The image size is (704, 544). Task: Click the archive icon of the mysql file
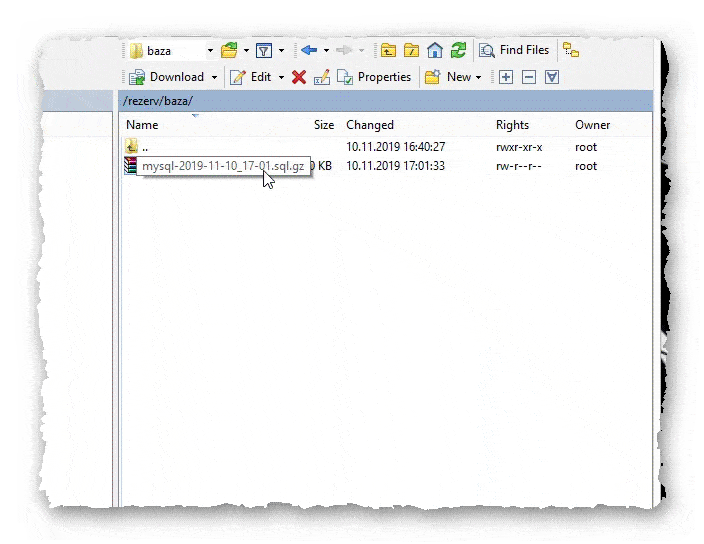(x=130, y=165)
